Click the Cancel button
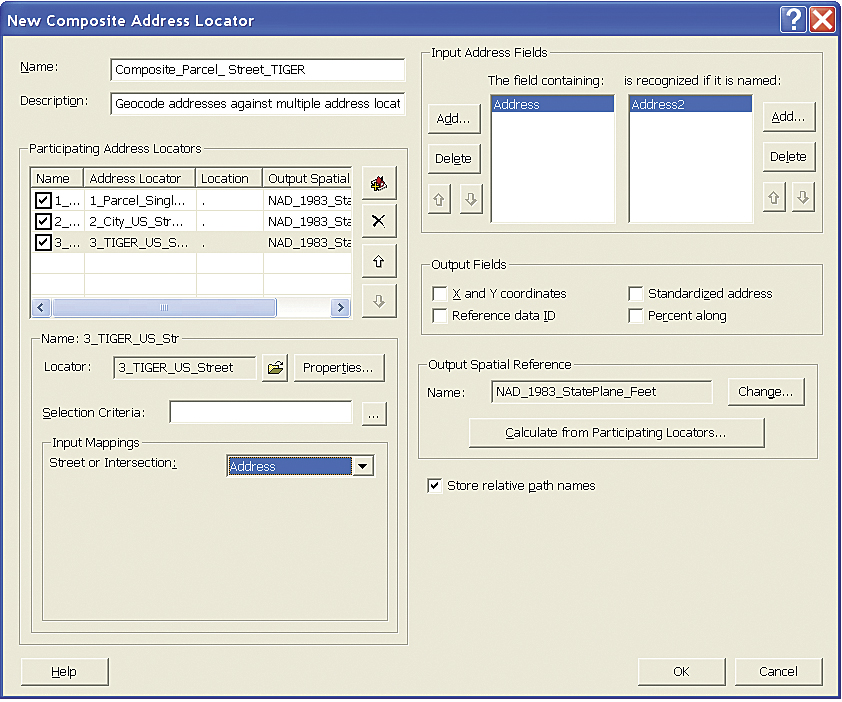This screenshot has width=842, height=702. coord(778,671)
